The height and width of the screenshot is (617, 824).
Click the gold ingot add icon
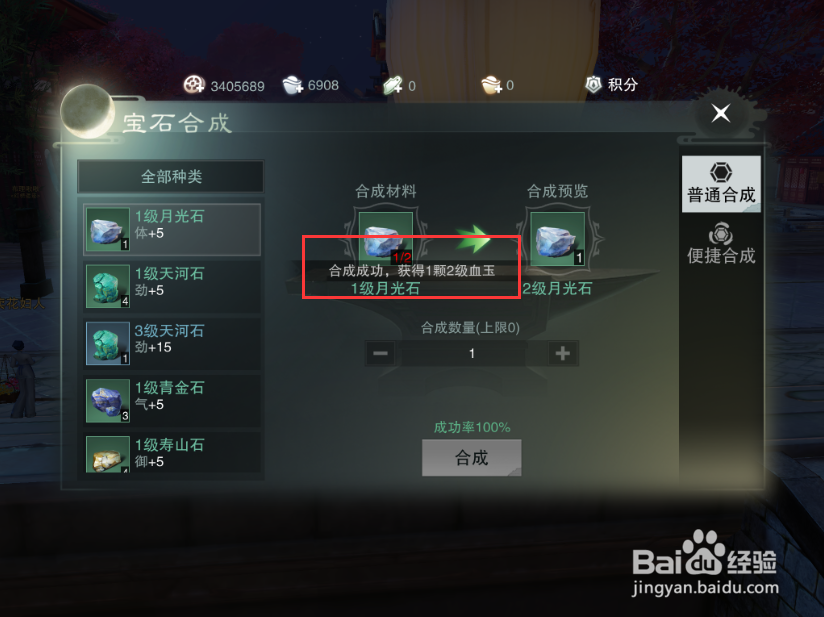(x=492, y=85)
